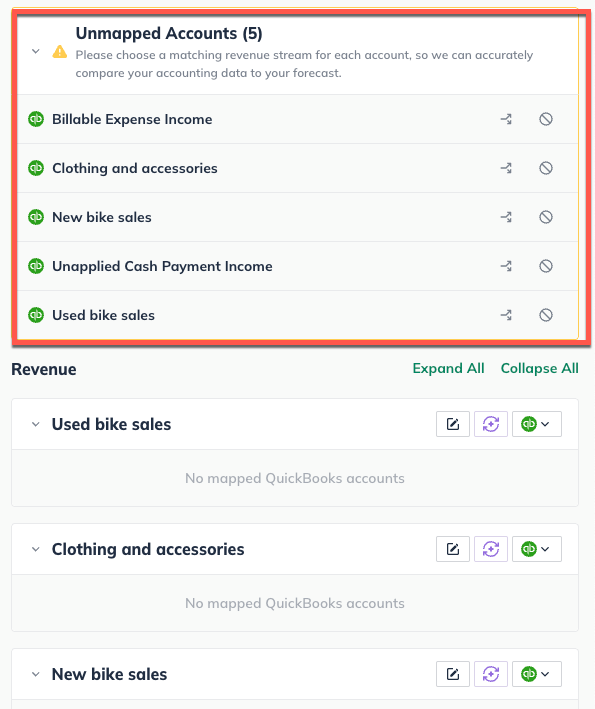
Task: Select unmapped Unapplied Cash Payment Income row
Action: click(298, 266)
